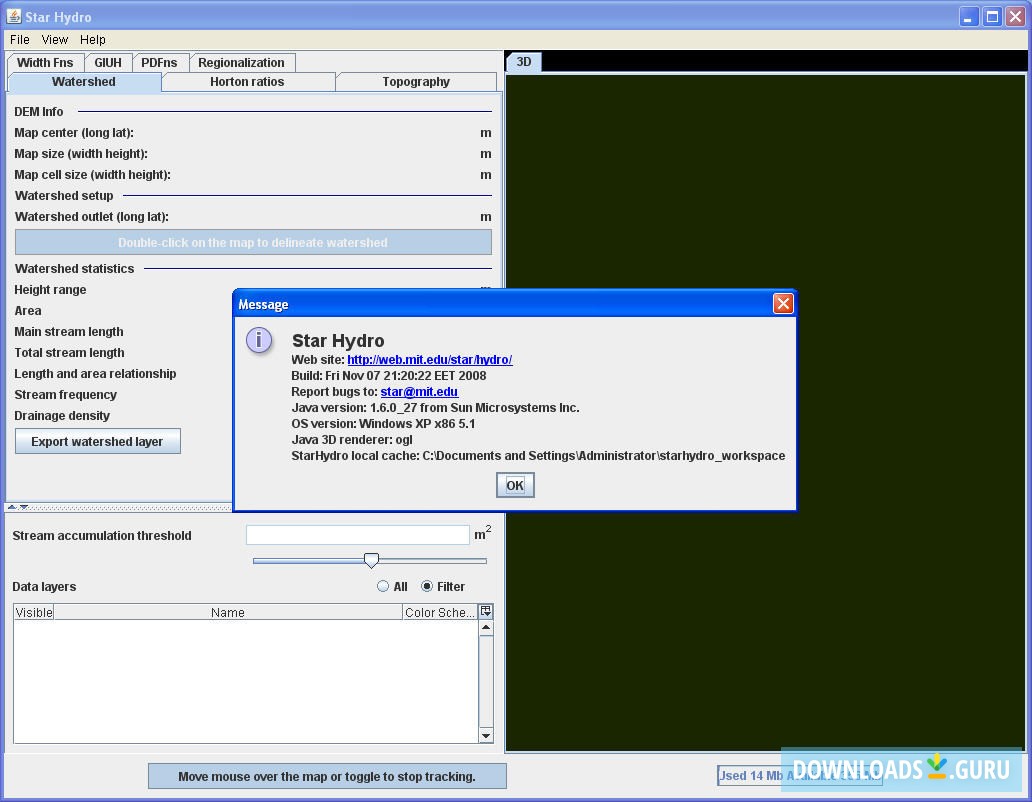Select the 3D view tab
Image resolution: width=1032 pixels, height=802 pixels.
tap(524, 62)
